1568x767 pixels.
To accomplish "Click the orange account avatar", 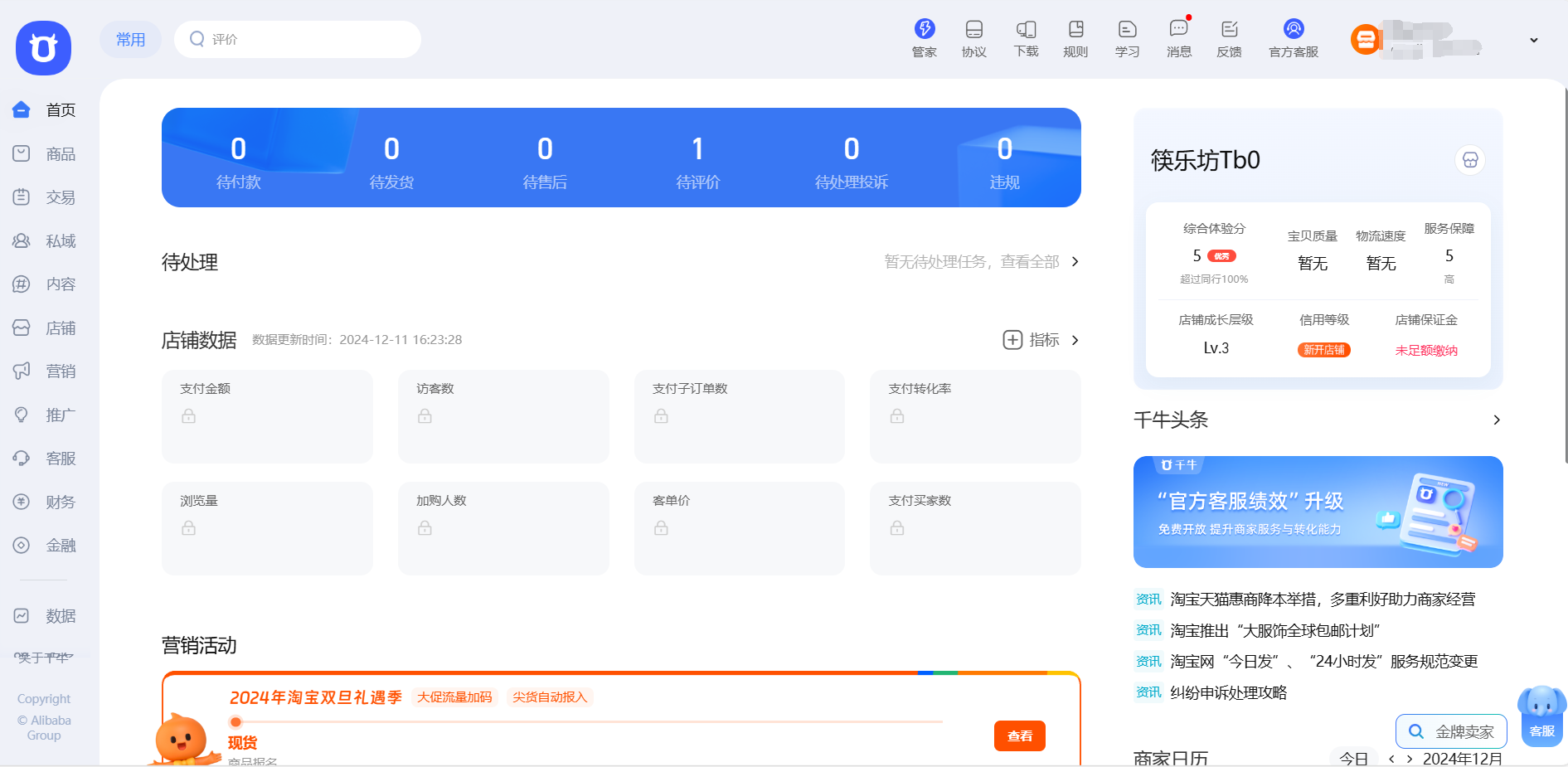I will 1365,39.
